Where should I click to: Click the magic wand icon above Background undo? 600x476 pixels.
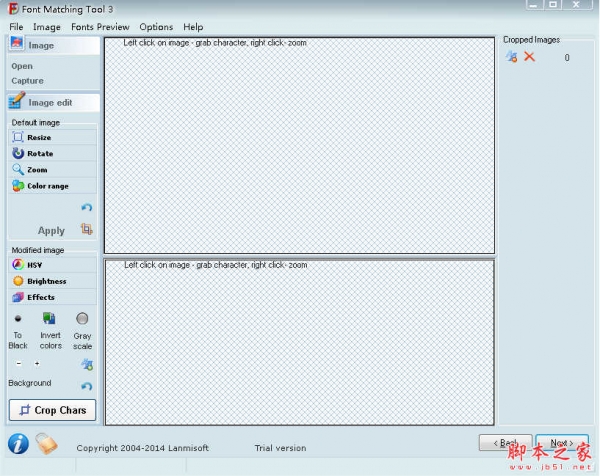coord(87,364)
